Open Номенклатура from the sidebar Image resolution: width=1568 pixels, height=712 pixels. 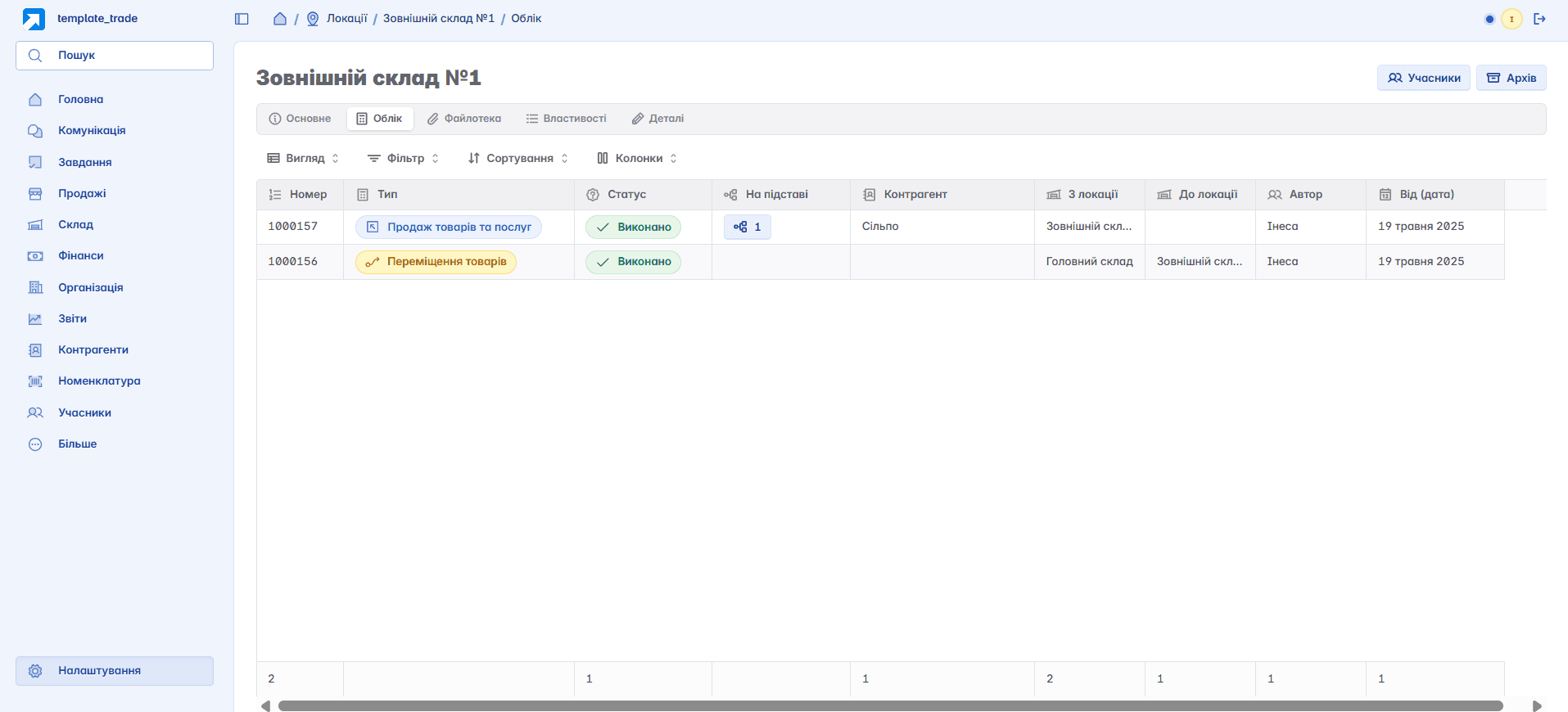pos(115,381)
